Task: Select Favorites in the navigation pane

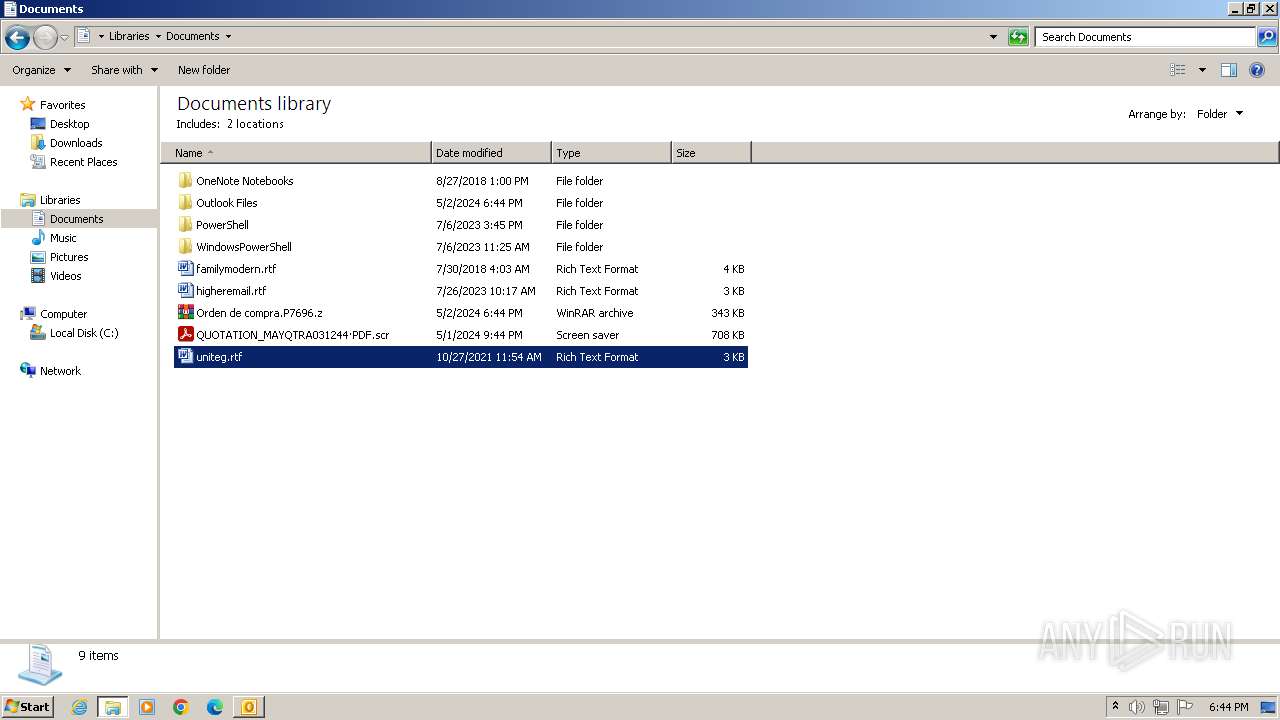Action: (x=62, y=105)
